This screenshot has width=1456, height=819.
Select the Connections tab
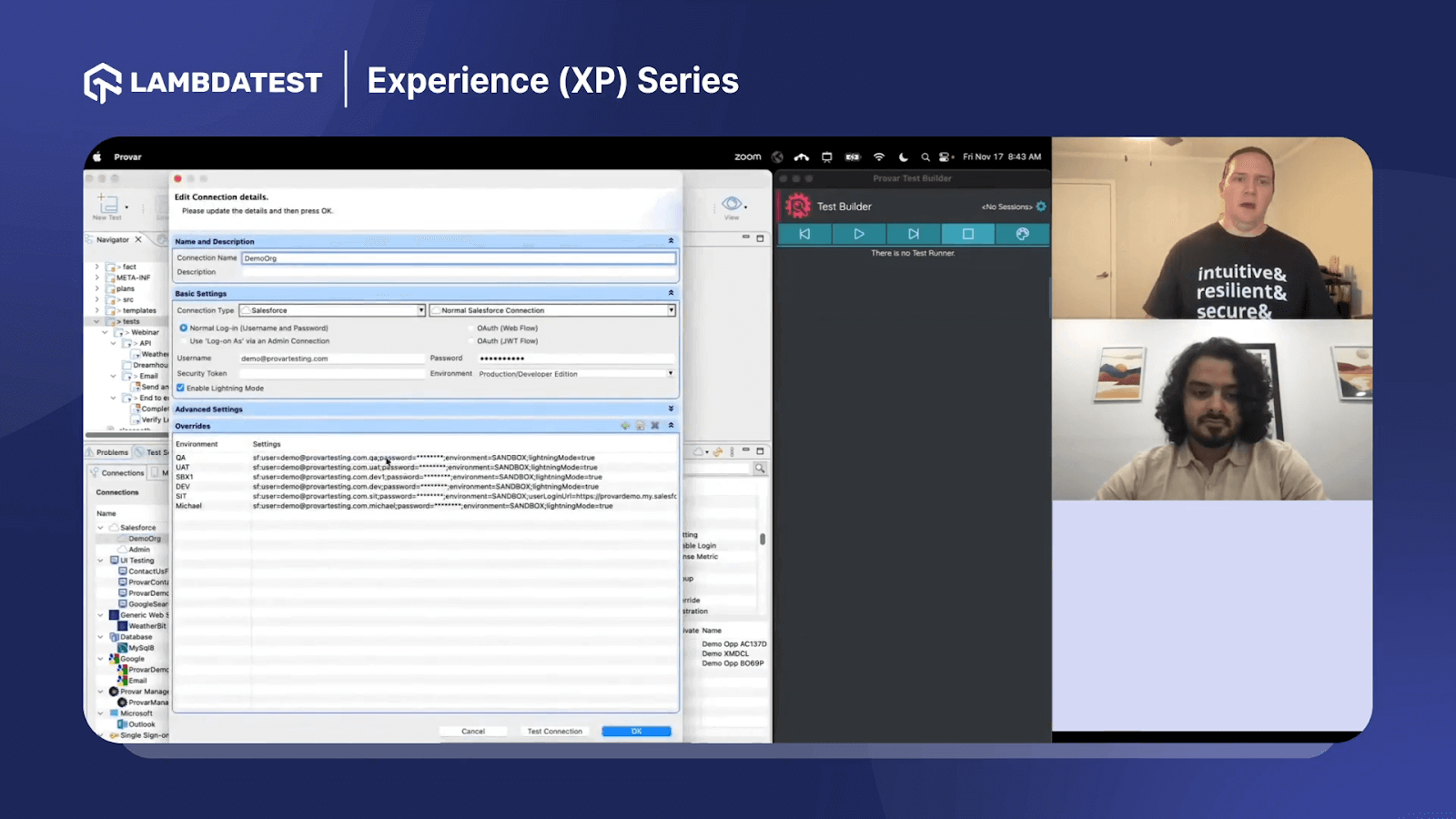(x=122, y=473)
